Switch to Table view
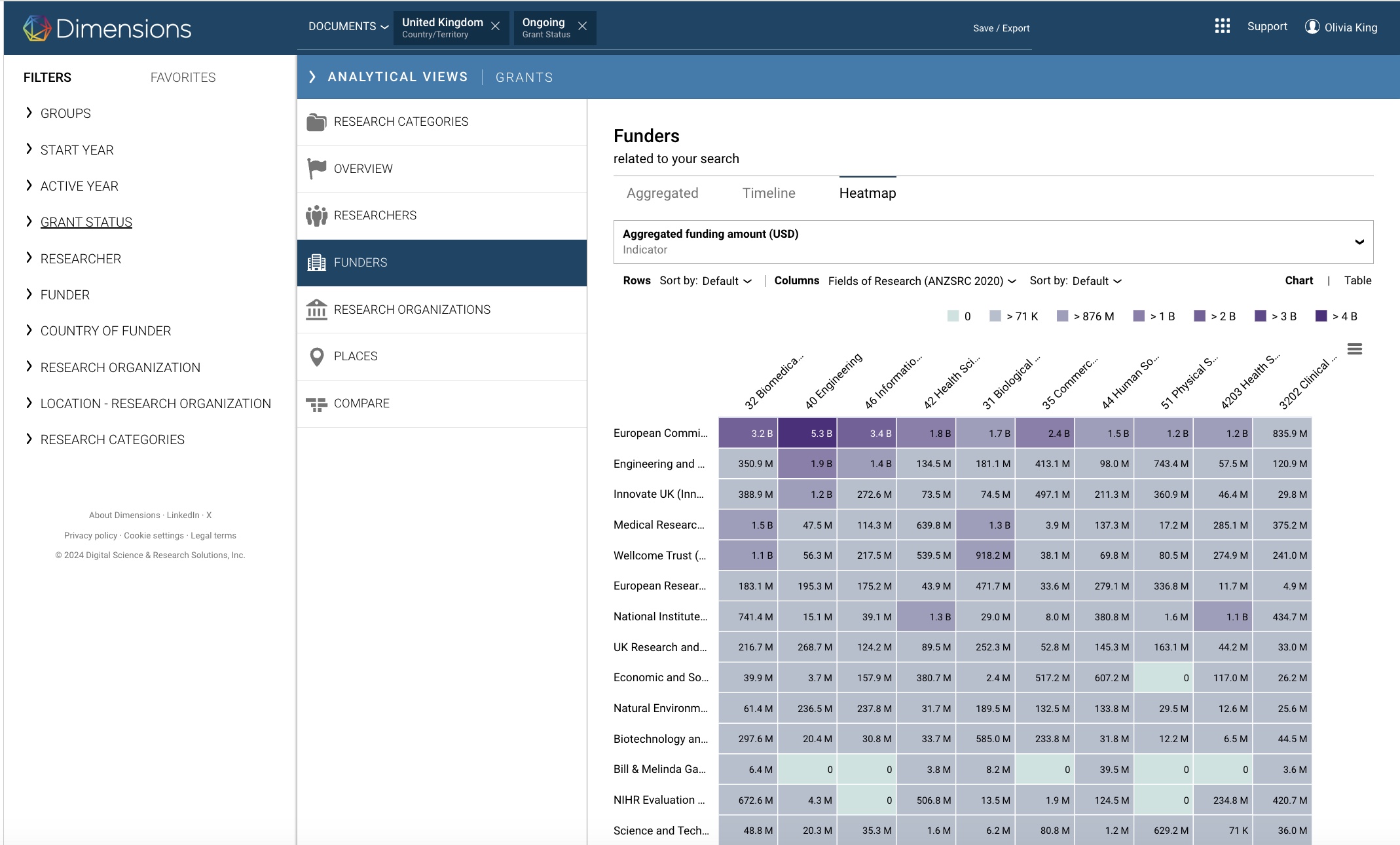This screenshot has height=845, width=1400. (x=1357, y=280)
